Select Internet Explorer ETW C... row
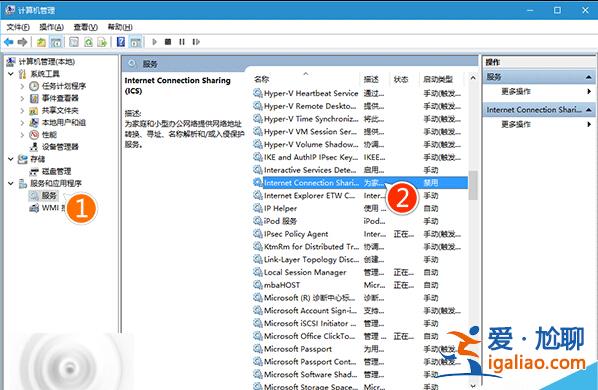The height and width of the screenshot is (390, 598). point(360,196)
